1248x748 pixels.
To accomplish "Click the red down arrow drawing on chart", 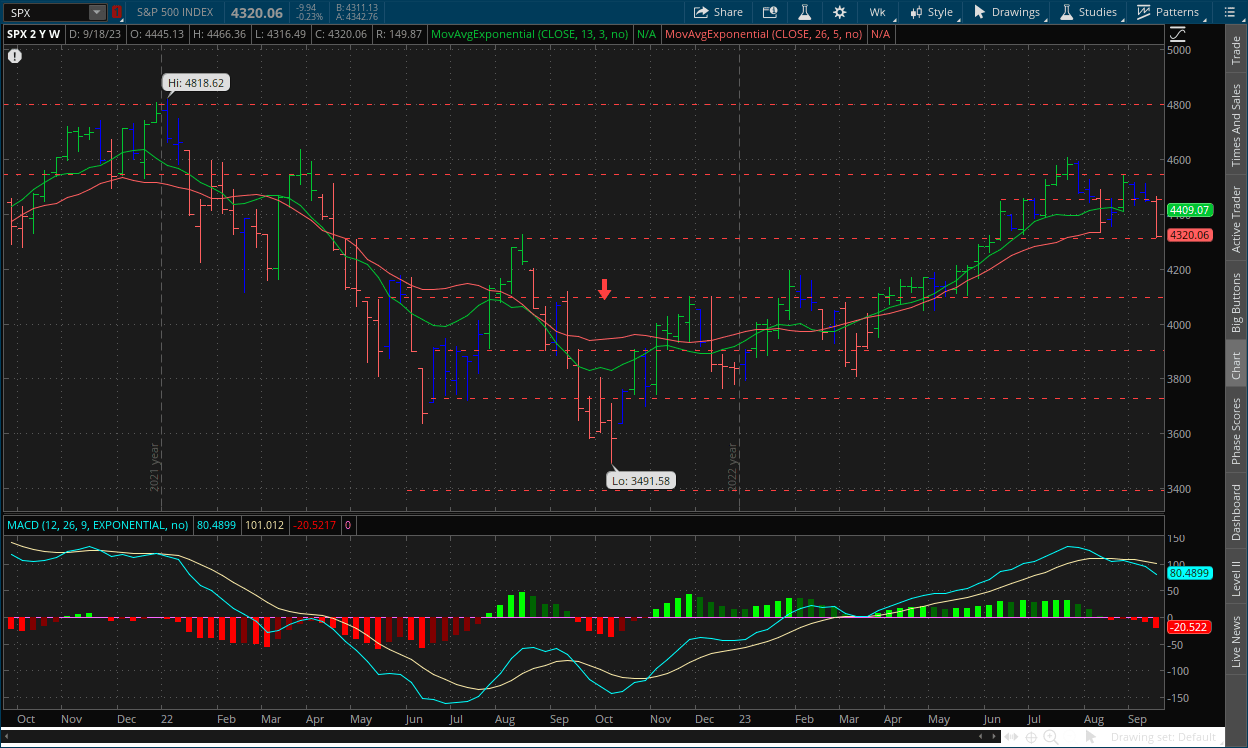I will tap(605, 289).
